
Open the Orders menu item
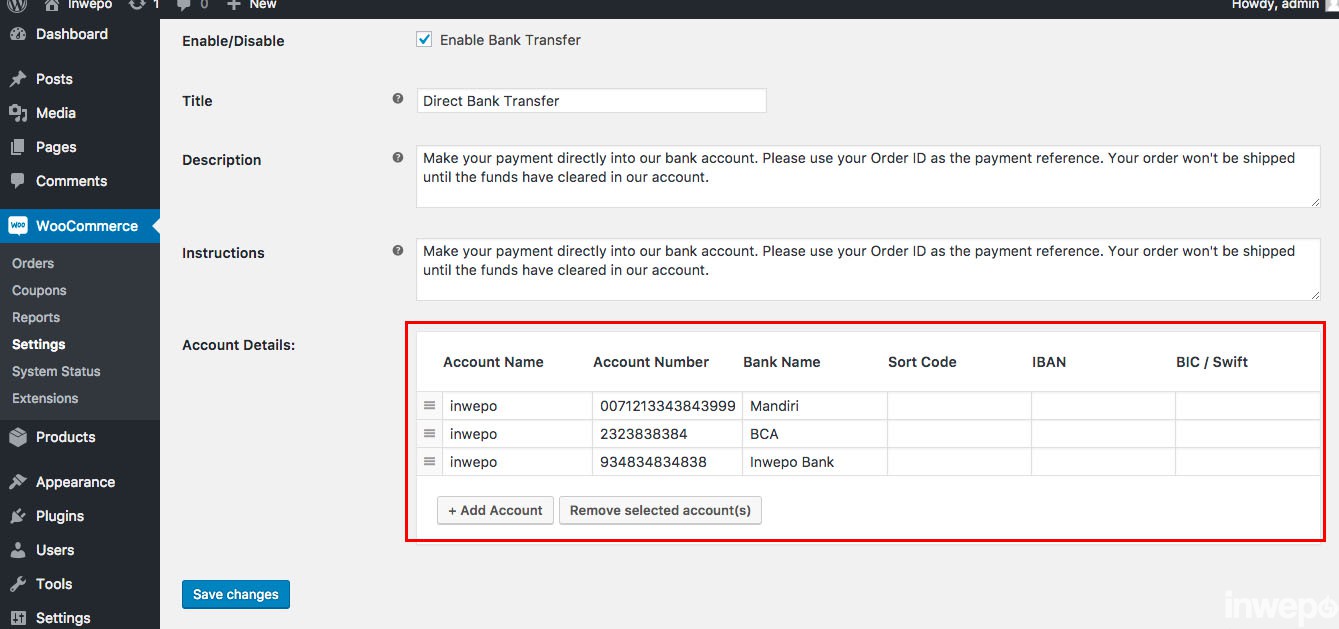point(33,263)
